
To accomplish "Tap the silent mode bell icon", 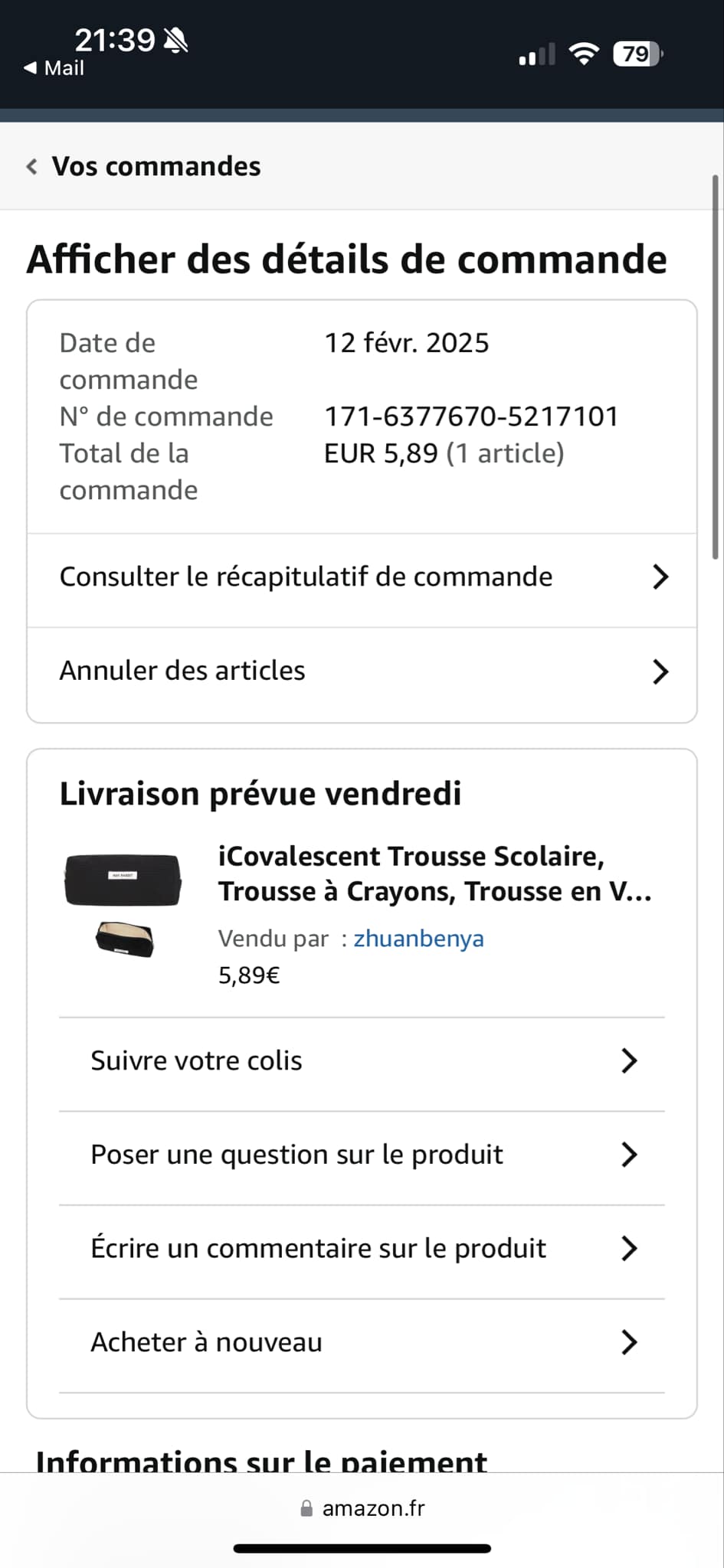I will pyautogui.click(x=176, y=41).
